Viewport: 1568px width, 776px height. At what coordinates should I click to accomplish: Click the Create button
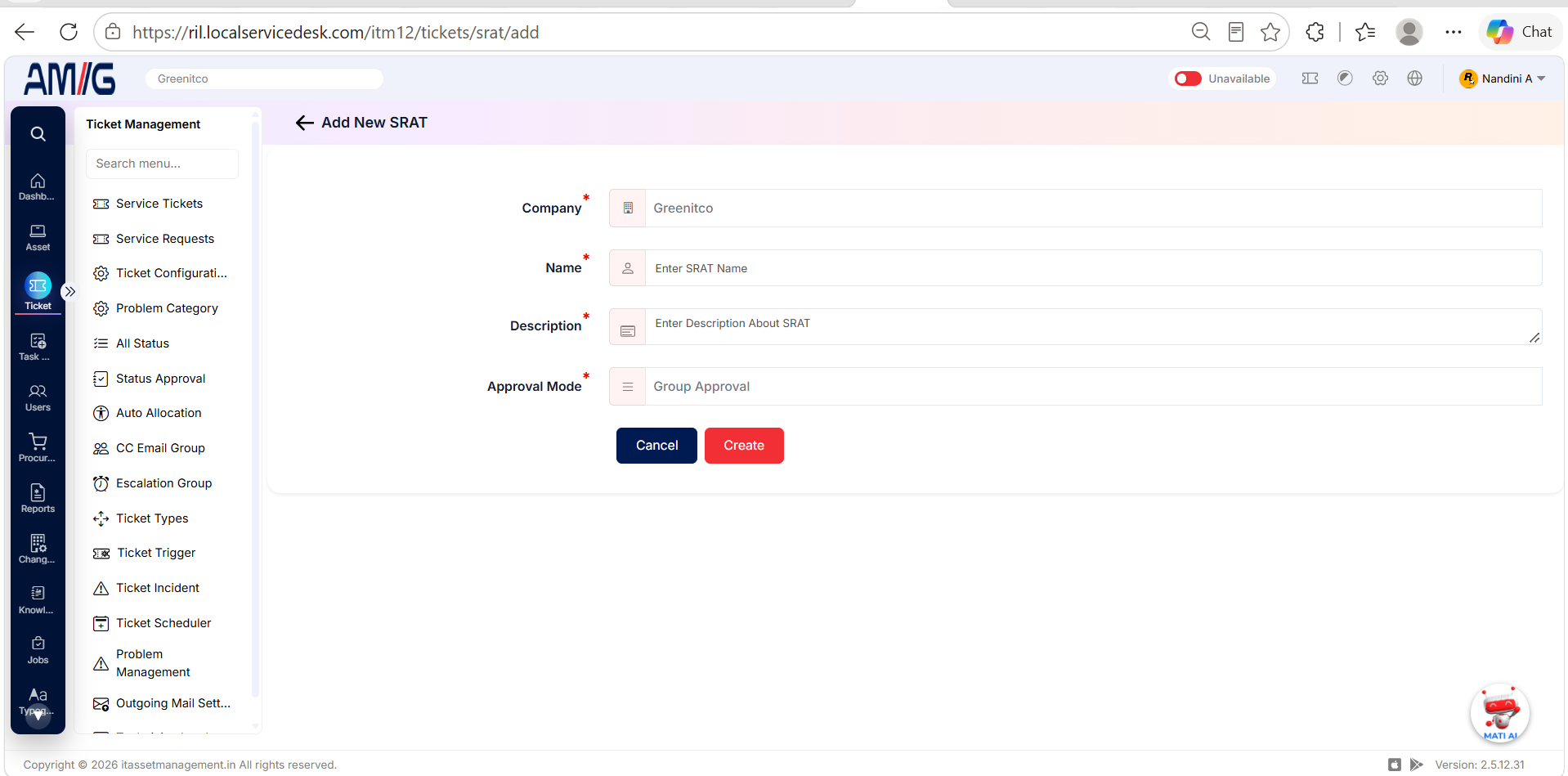(744, 446)
